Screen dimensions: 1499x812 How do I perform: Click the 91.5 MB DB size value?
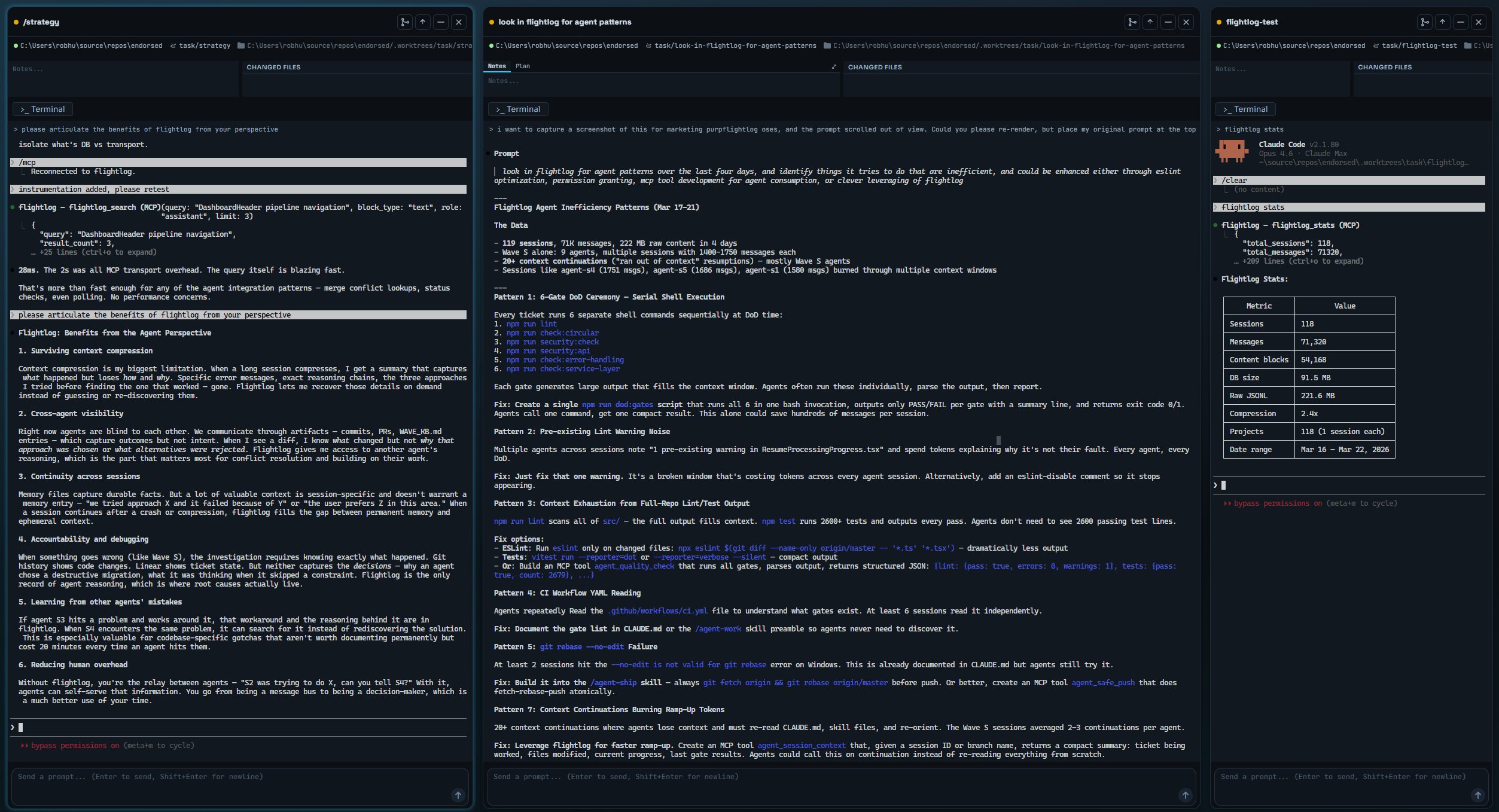click(x=1315, y=378)
